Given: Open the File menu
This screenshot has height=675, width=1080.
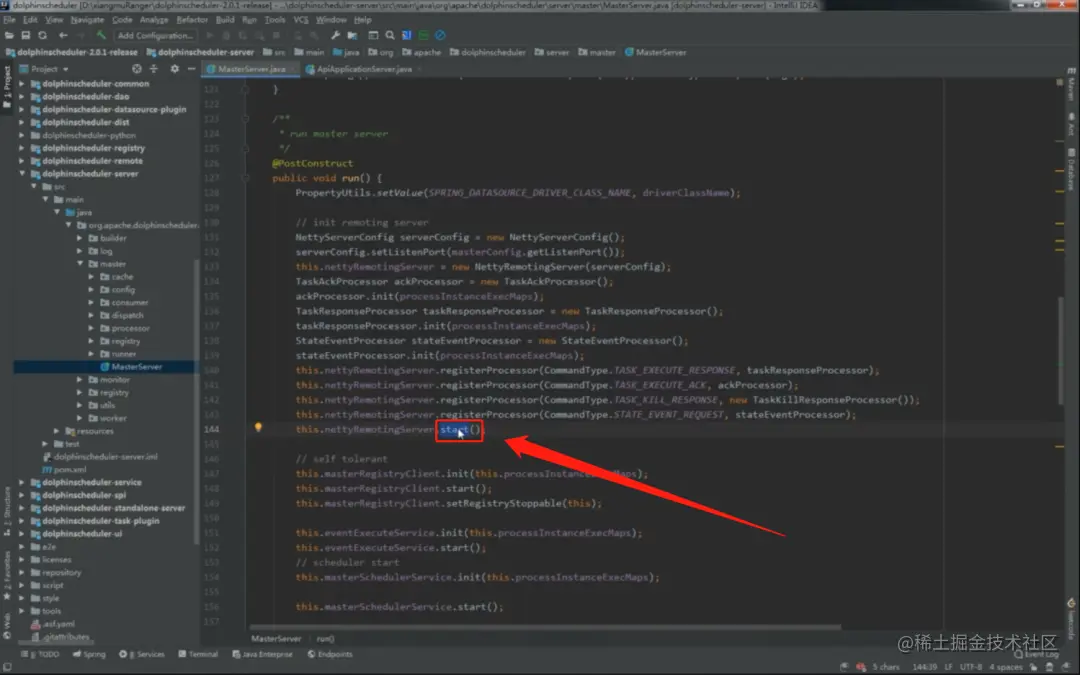Looking at the screenshot, I should tap(9, 20).
